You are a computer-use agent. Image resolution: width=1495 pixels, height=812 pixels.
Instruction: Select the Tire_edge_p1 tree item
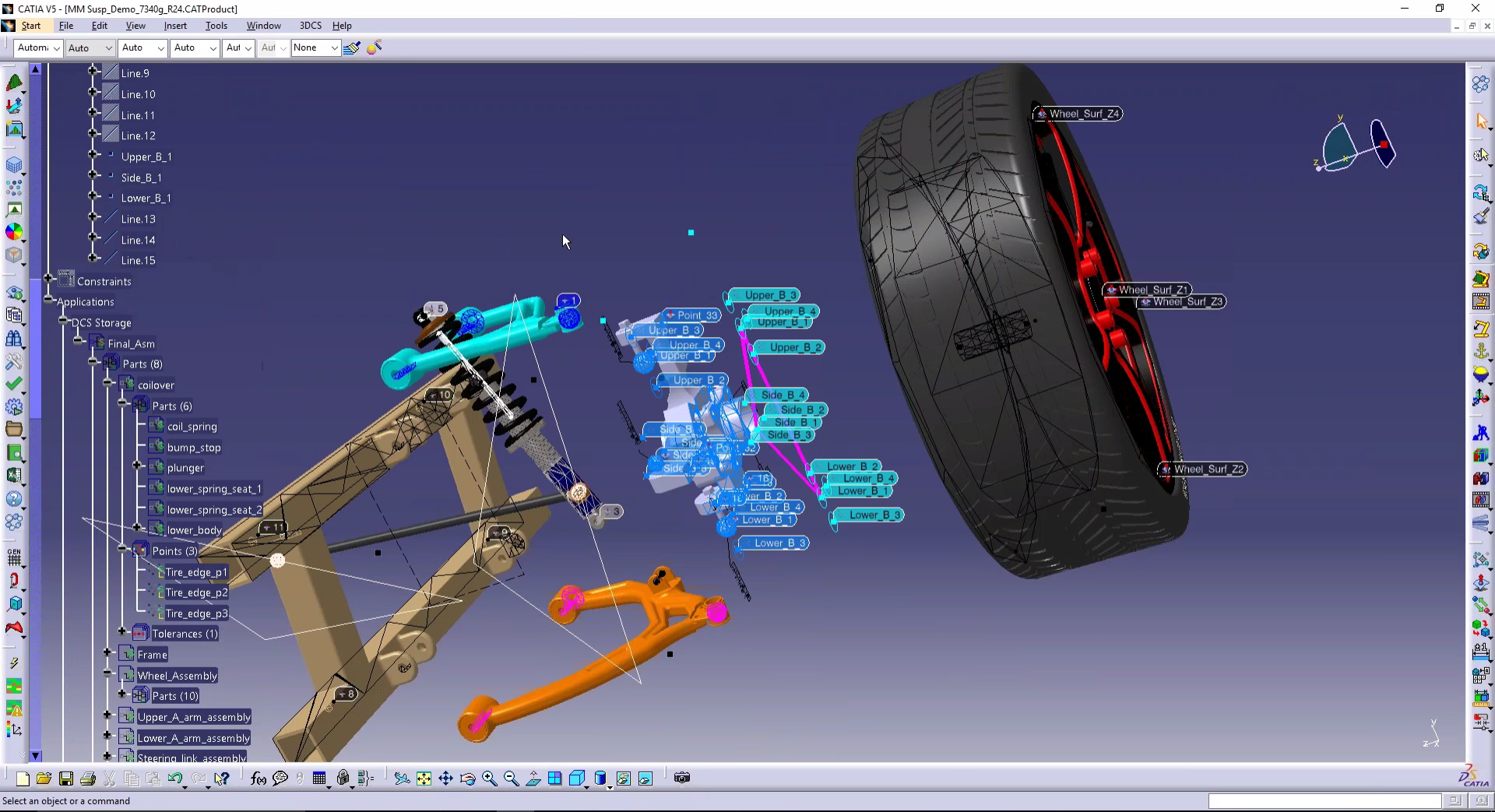point(195,571)
